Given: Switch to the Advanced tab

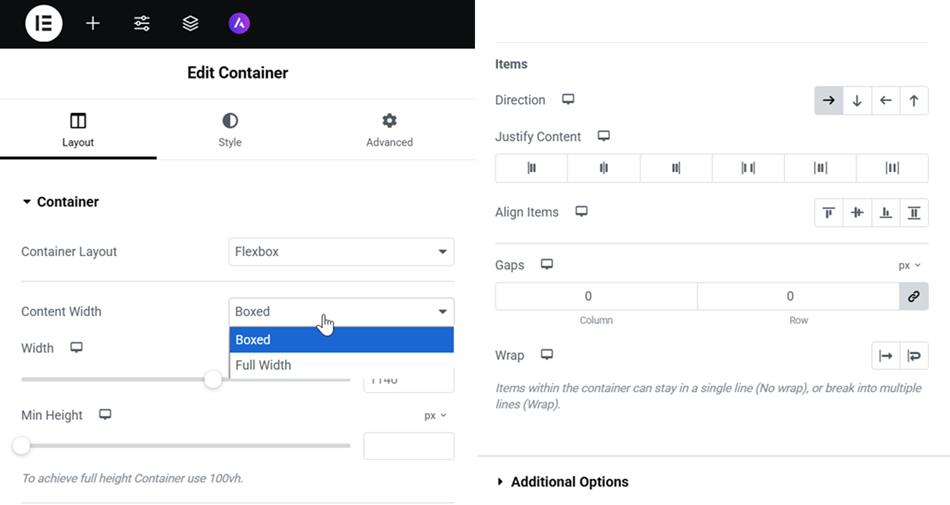Looking at the screenshot, I should pyautogui.click(x=390, y=130).
